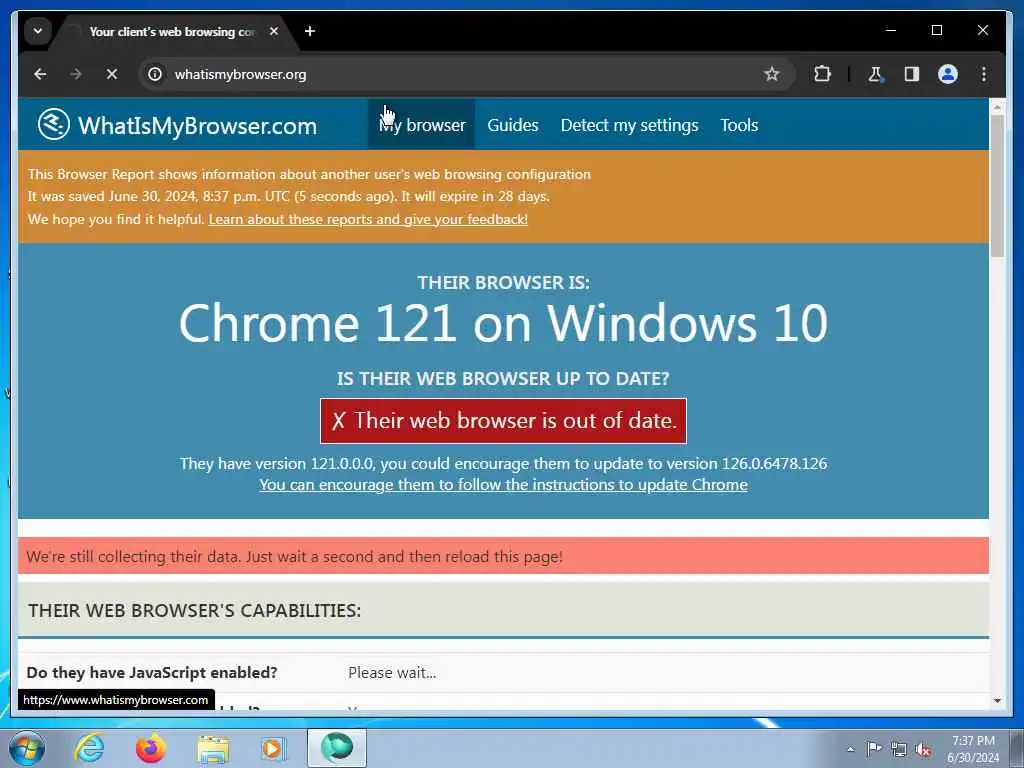Screen dimensions: 1024x768
Task: Open File Explorer from the taskbar
Action: [x=213, y=748]
